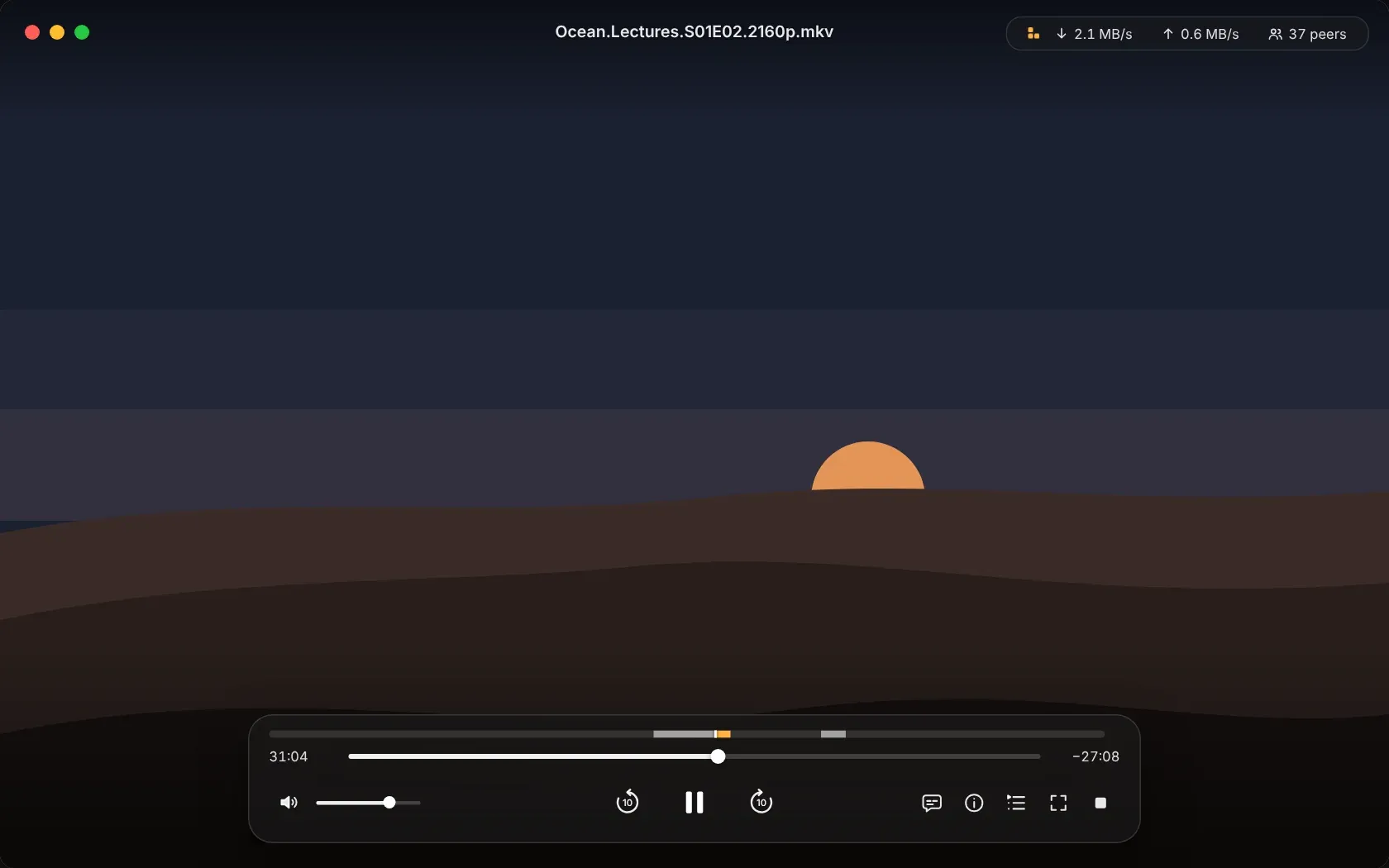Click the orange buffered piece segment
This screenshot has width=1389, height=868.
pyautogui.click(x=723, y=734)
